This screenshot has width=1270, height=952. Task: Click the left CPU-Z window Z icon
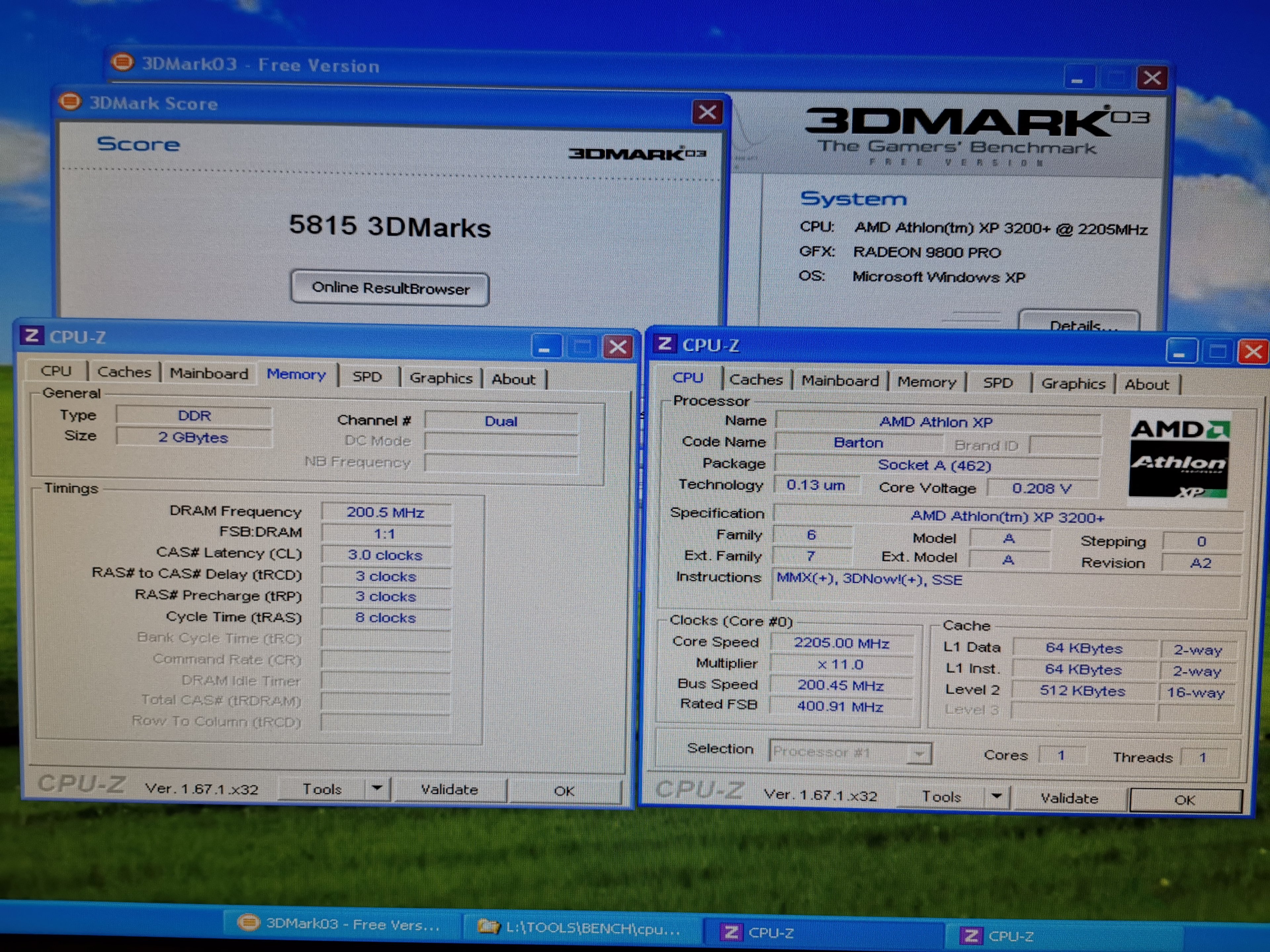click(31, 335)
